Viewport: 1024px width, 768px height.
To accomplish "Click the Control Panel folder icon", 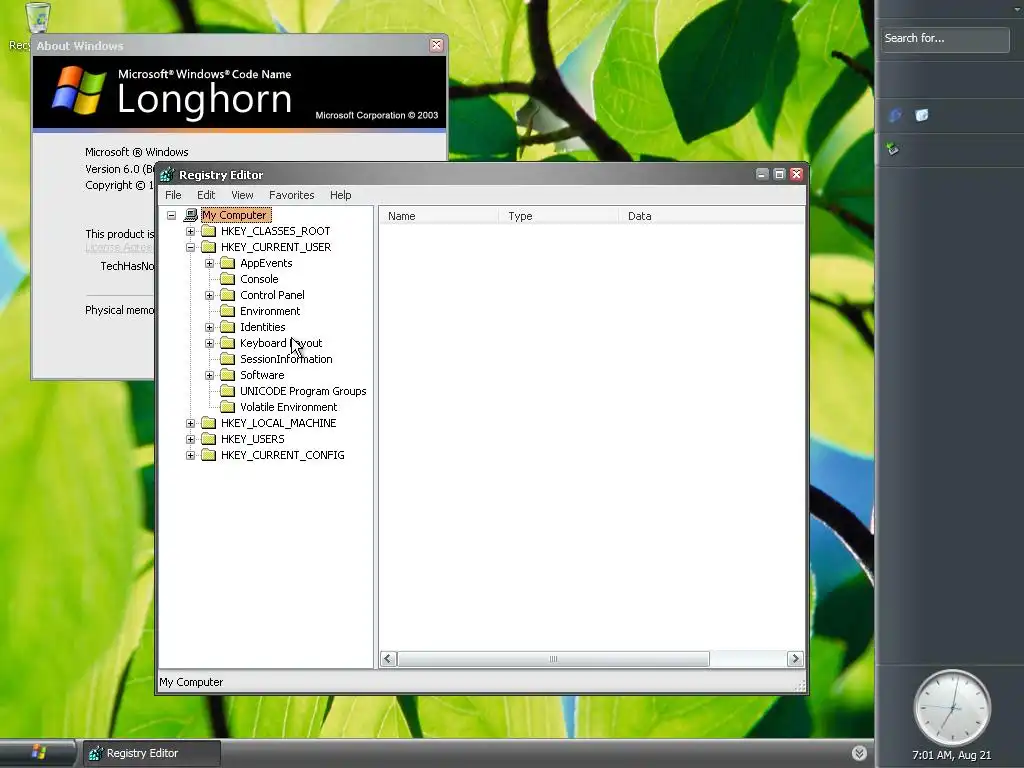I will click(x=227, y=295).
